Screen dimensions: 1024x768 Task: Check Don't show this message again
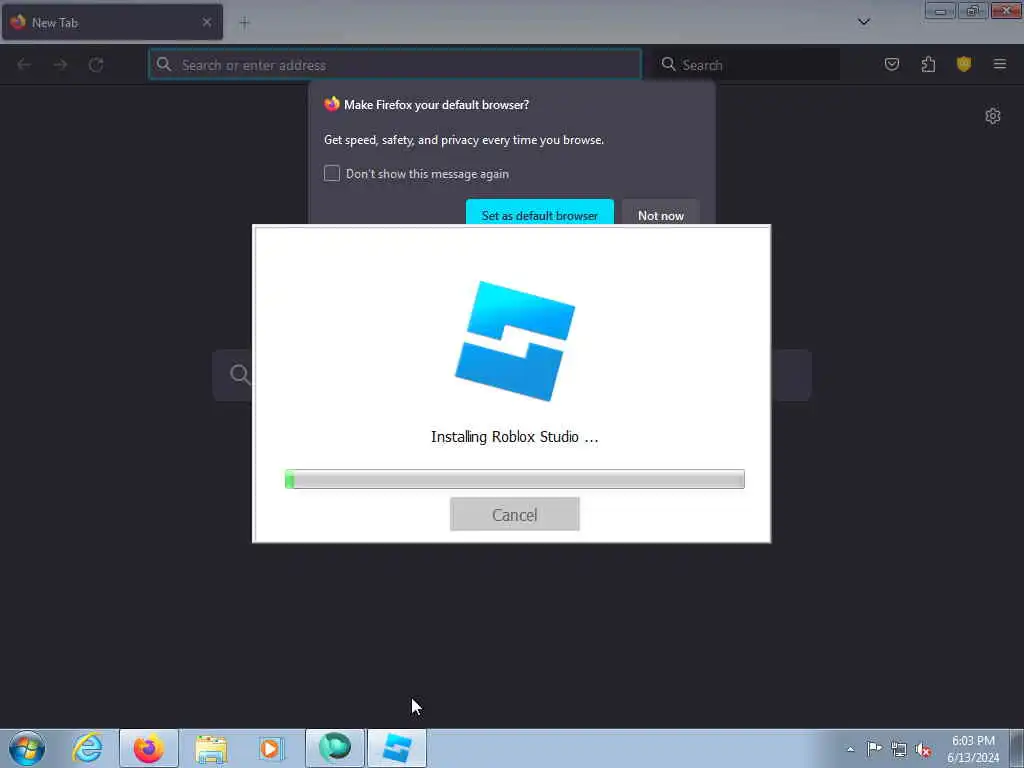pos(332,173)
